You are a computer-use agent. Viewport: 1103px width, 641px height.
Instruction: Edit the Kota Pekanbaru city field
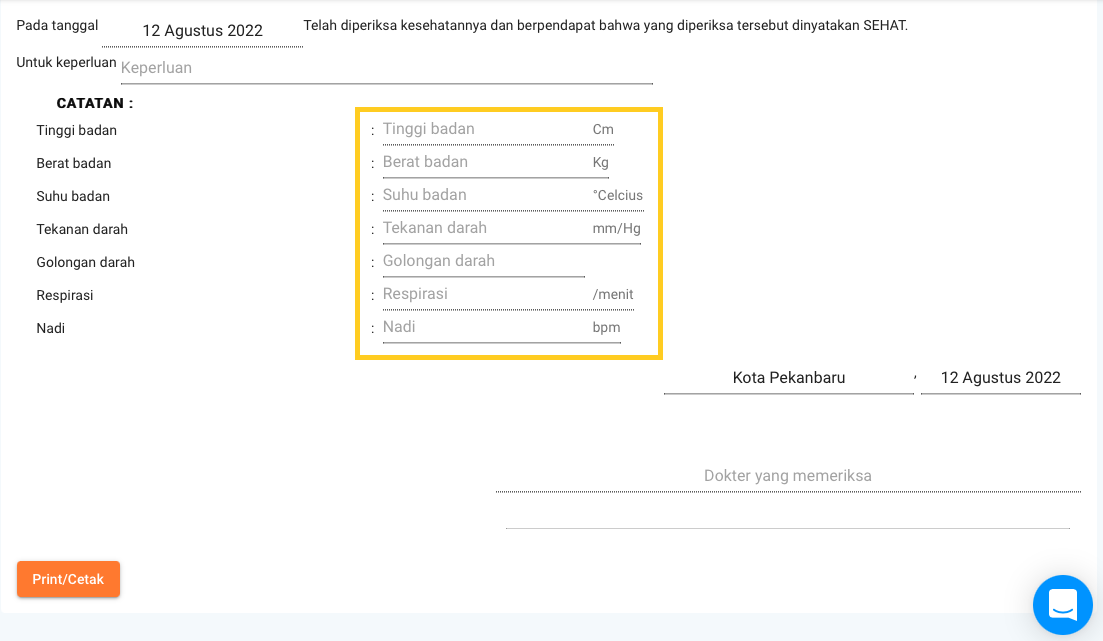(x=789, y=378)
